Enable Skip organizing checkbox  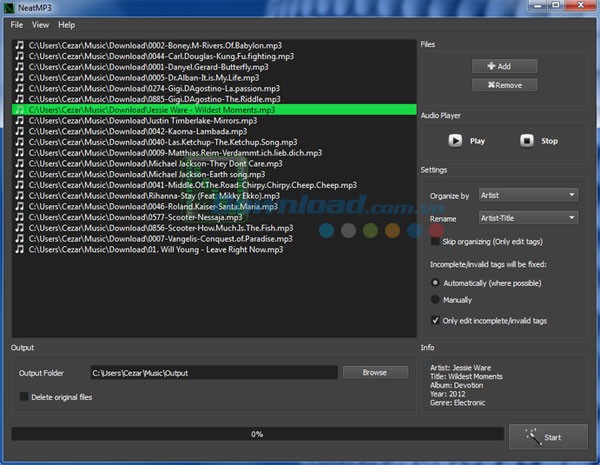tap(435, 242)
